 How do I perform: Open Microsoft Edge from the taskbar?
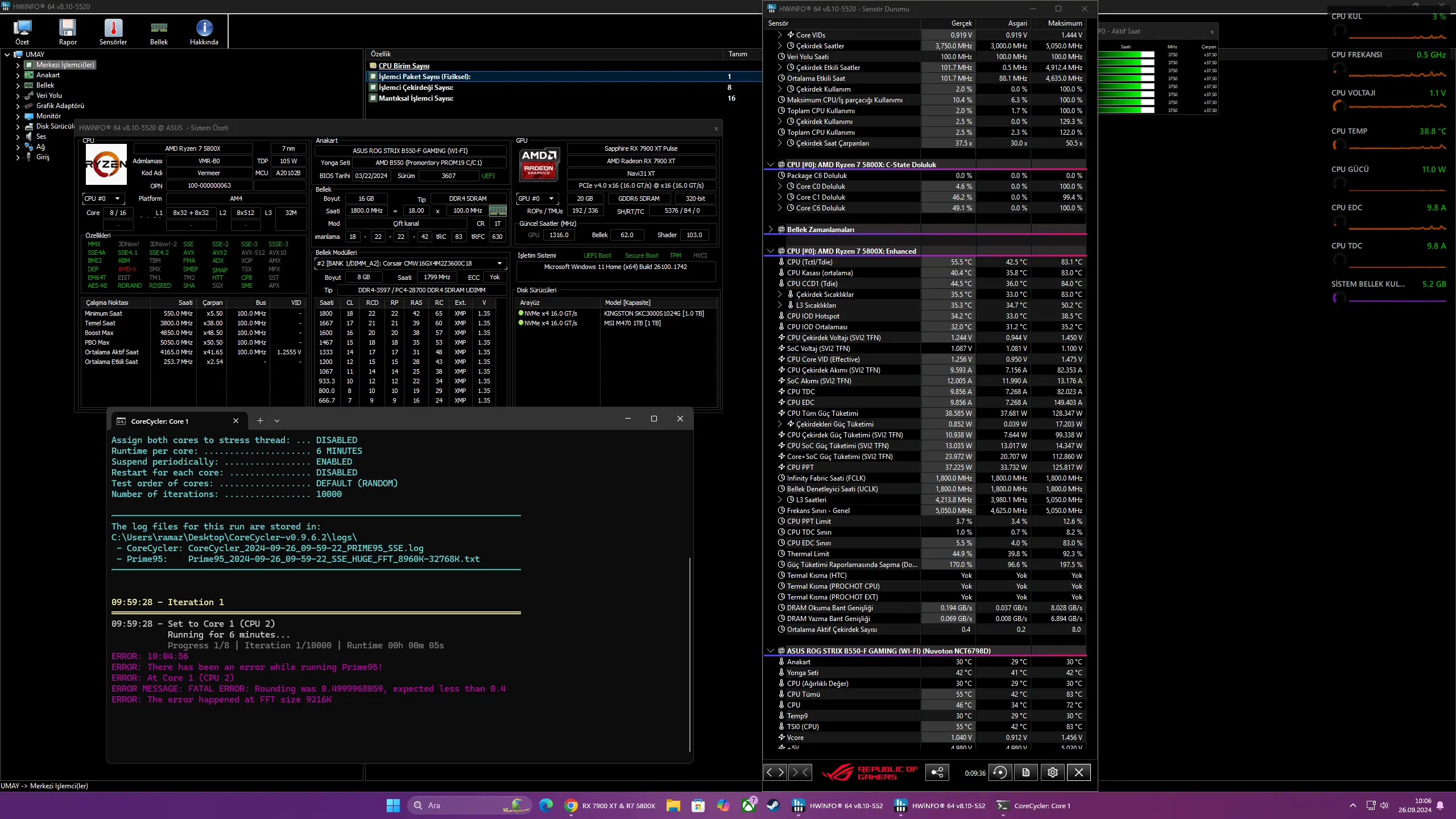pyautogui.click(x=546, y=805)
